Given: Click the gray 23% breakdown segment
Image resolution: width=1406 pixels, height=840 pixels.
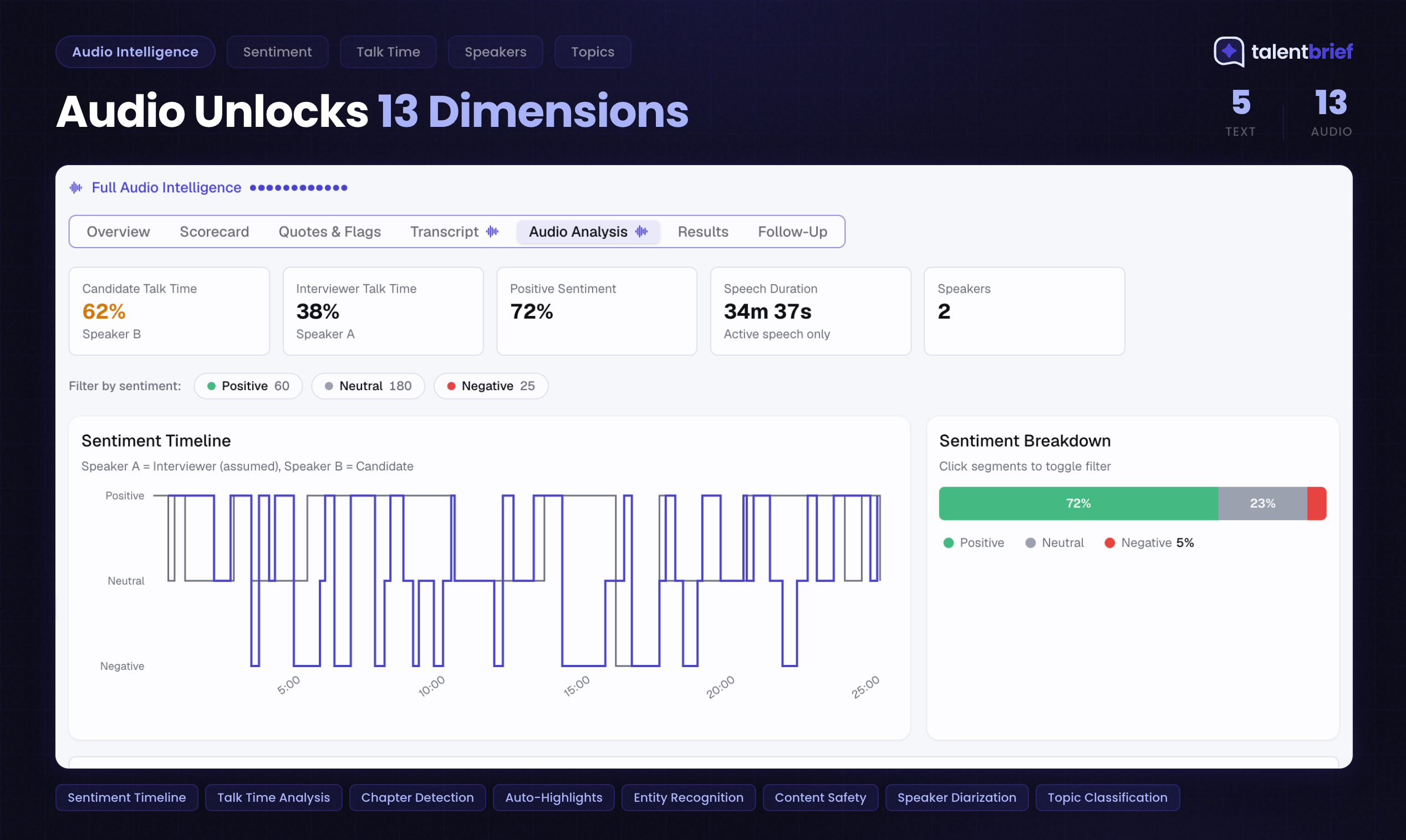Looking at the screenshot, I should pos(1262,503).
